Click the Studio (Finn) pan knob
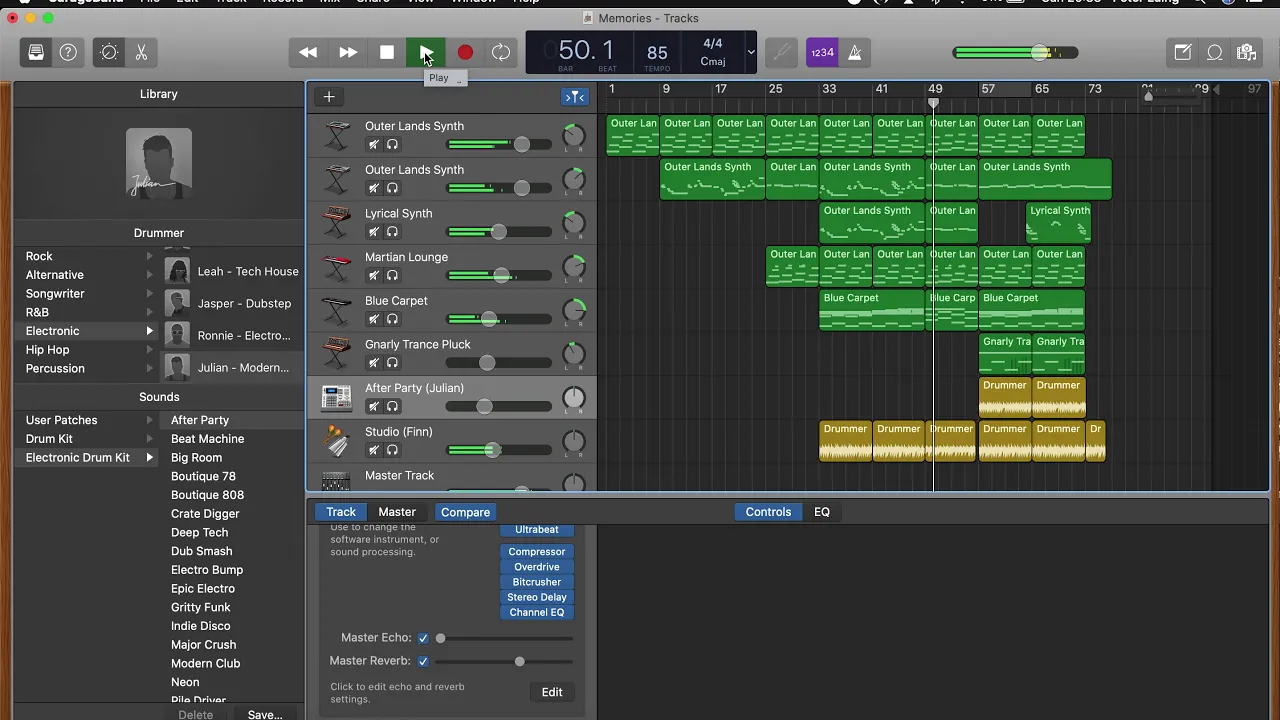The image size is (1280, 720). 574,441
